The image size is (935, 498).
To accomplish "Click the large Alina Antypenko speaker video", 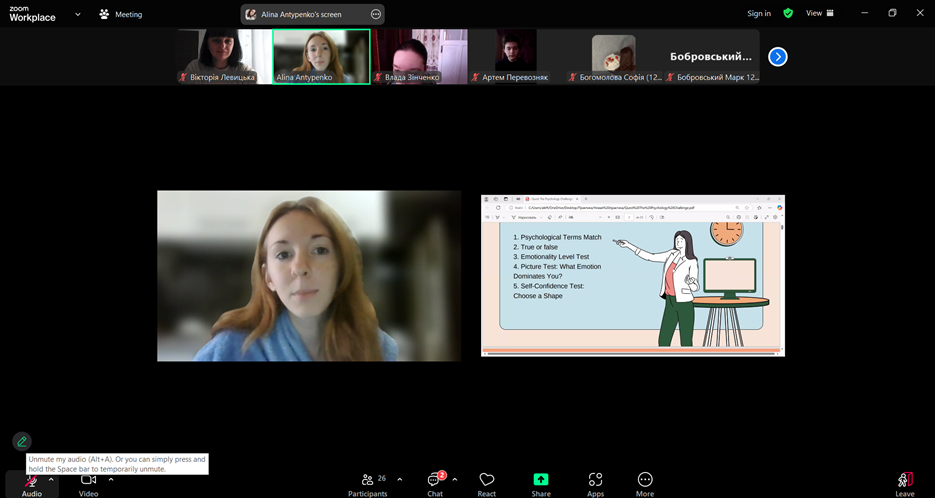I will pos(309,276).
